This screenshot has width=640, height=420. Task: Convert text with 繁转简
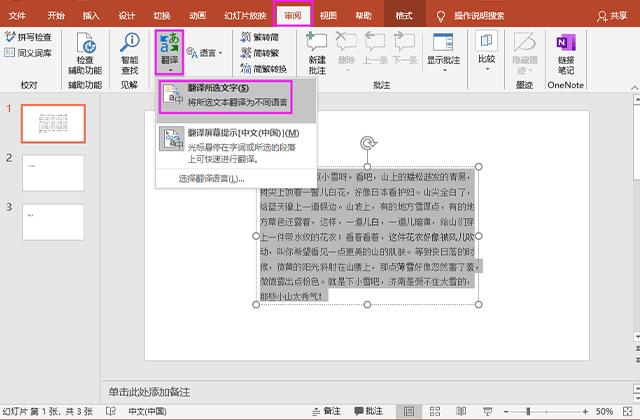(x=260, y=37)
